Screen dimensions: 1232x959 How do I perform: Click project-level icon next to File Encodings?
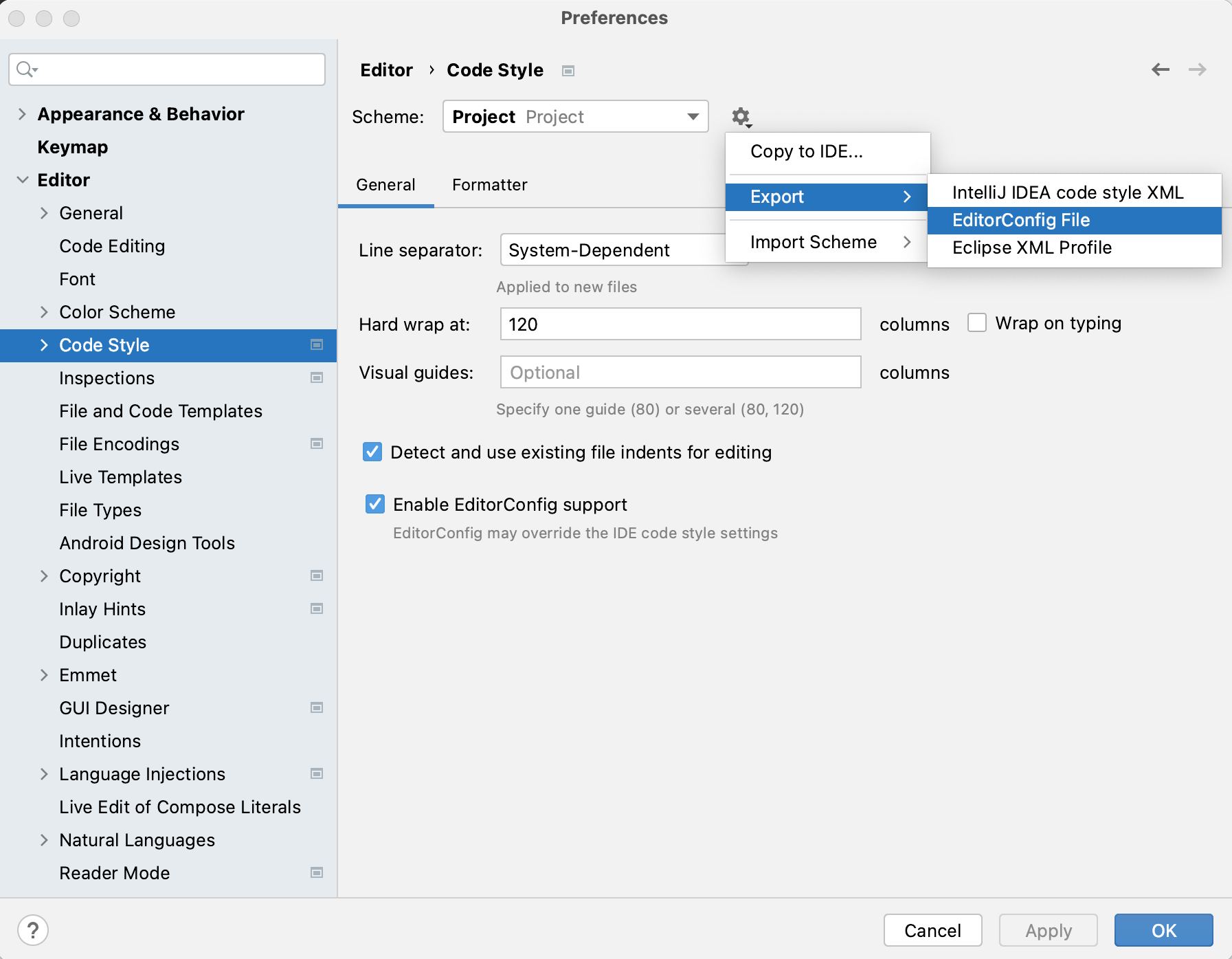[x=317, y=443]
